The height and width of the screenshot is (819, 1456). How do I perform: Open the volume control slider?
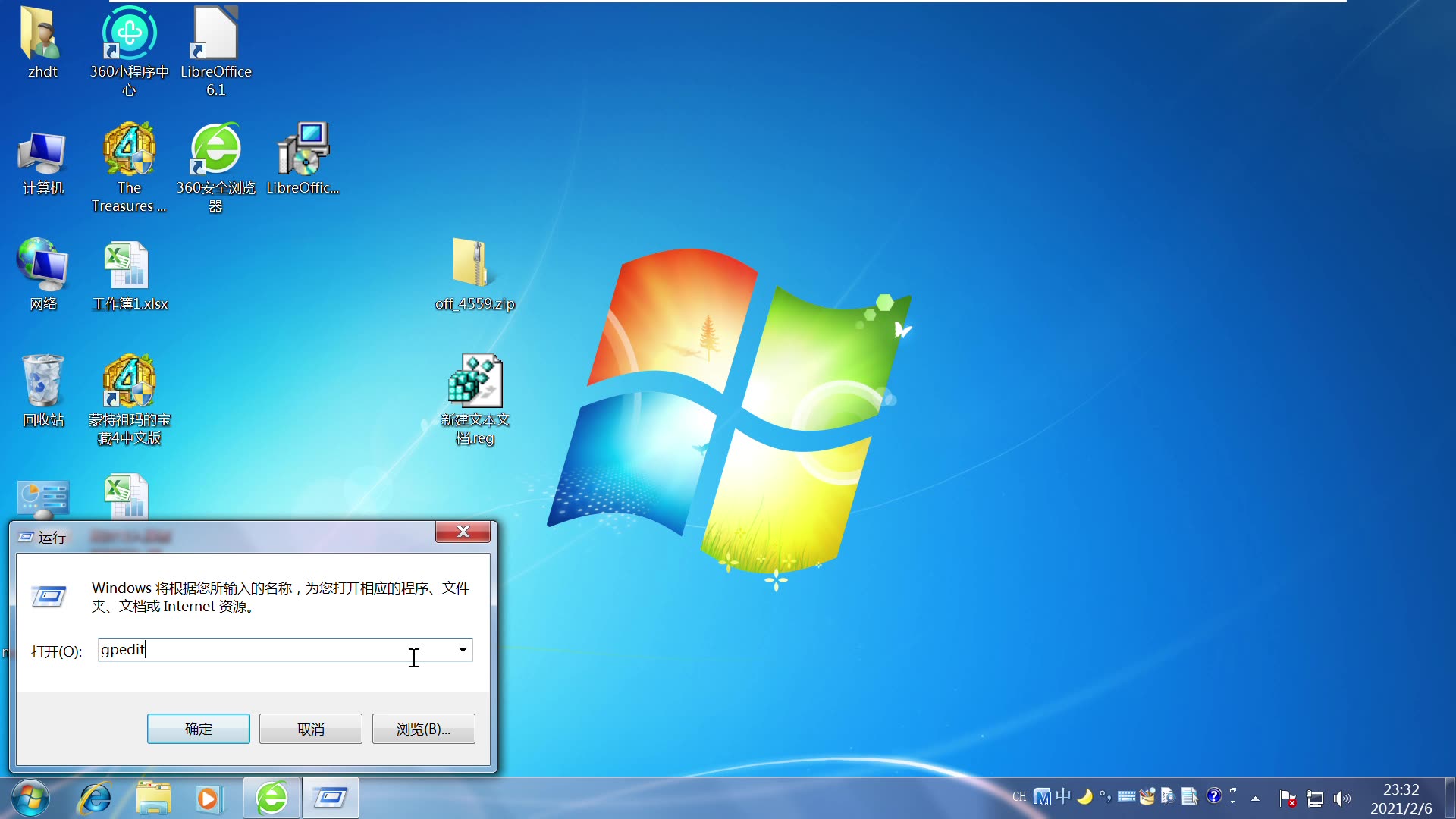1342,798
